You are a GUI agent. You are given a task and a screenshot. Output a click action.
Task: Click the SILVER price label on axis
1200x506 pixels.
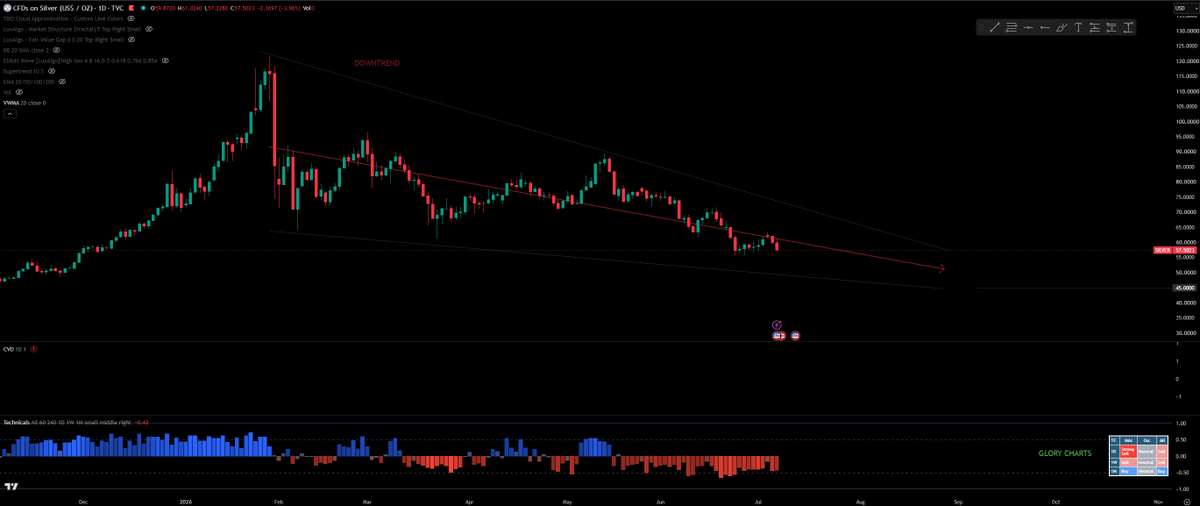click(1163, 250)
